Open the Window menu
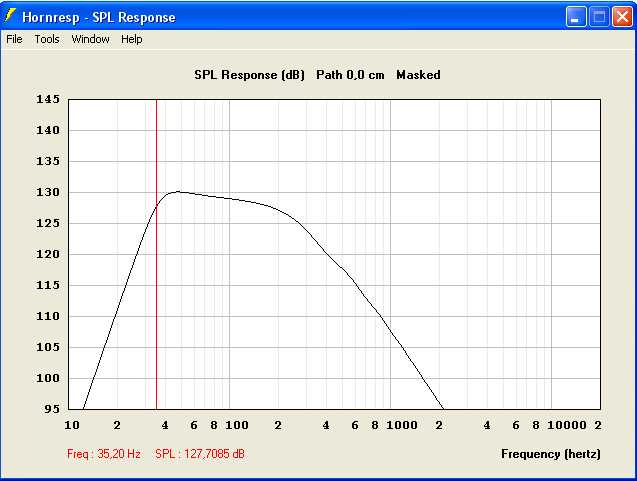Screen dimensions: 637x481 pos(90,39)
